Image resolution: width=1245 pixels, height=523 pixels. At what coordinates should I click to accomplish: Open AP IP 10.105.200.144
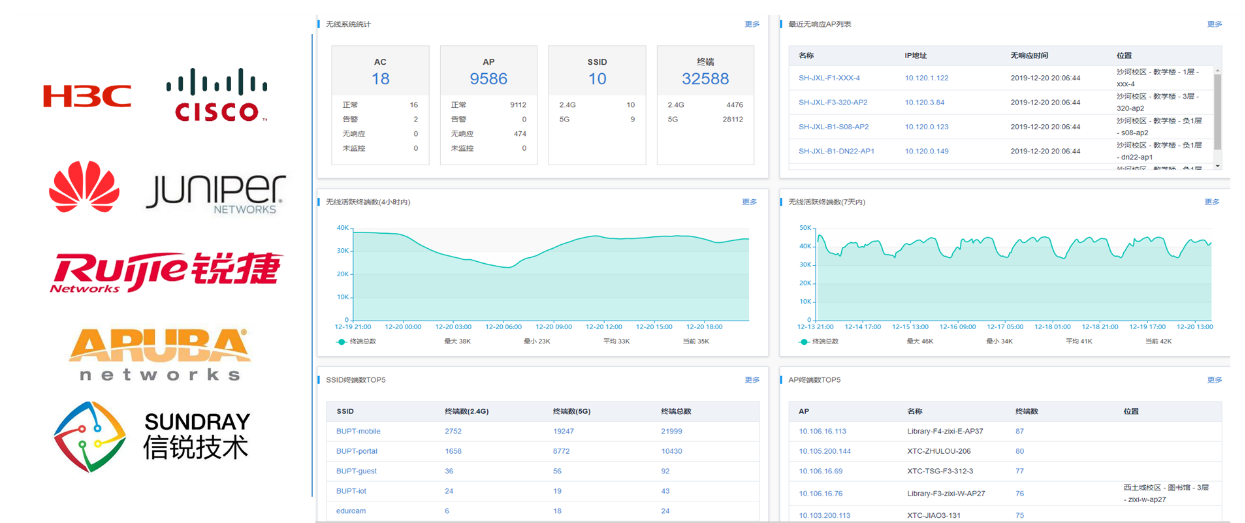[x=824, y=451]
